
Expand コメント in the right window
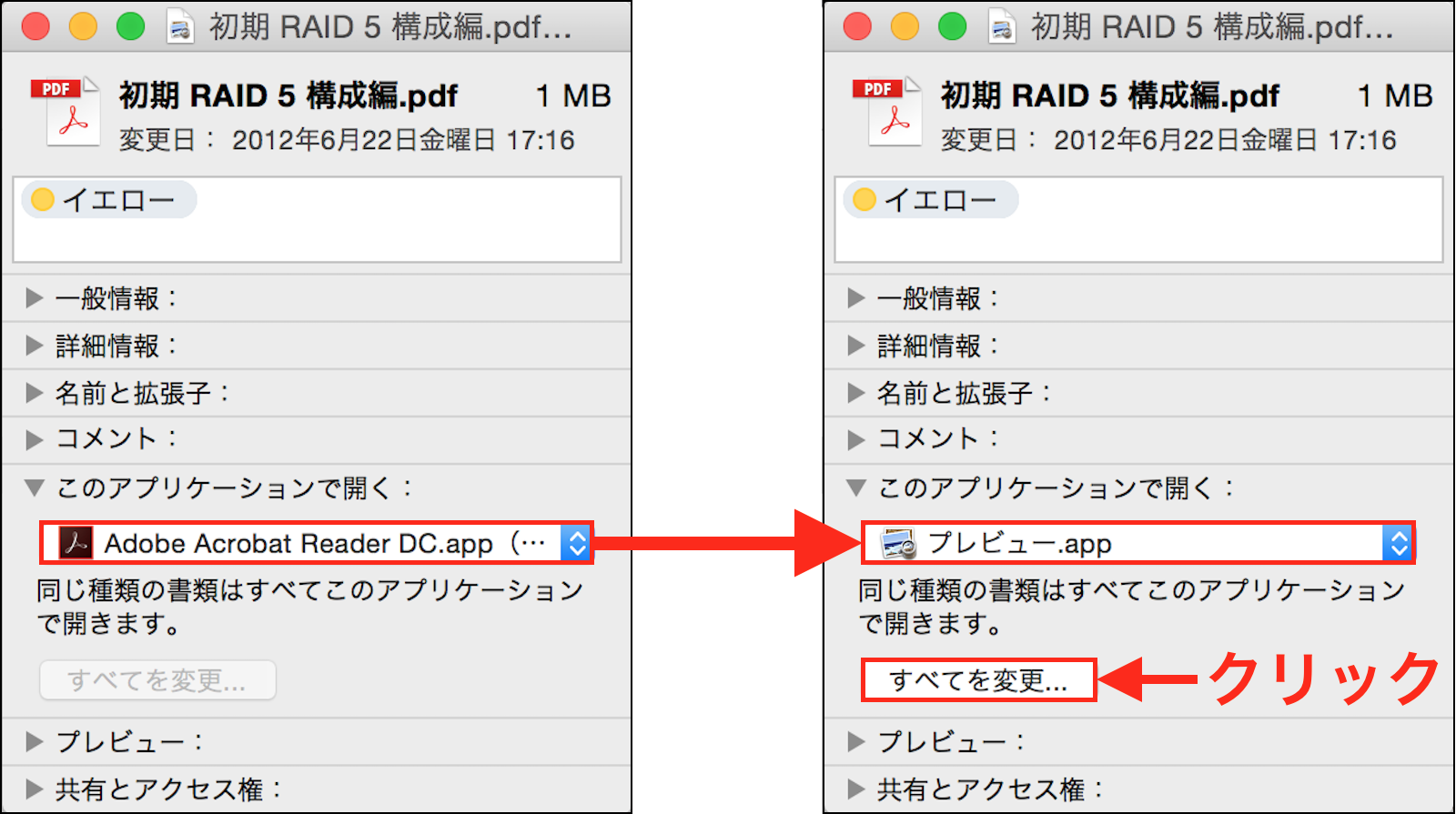856,440
